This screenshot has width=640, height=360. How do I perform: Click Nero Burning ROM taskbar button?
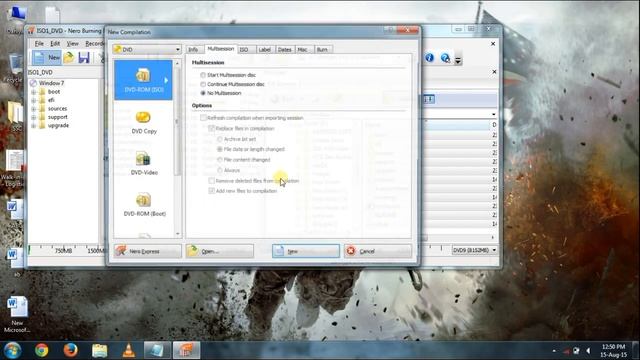click(x=186, y=350)
